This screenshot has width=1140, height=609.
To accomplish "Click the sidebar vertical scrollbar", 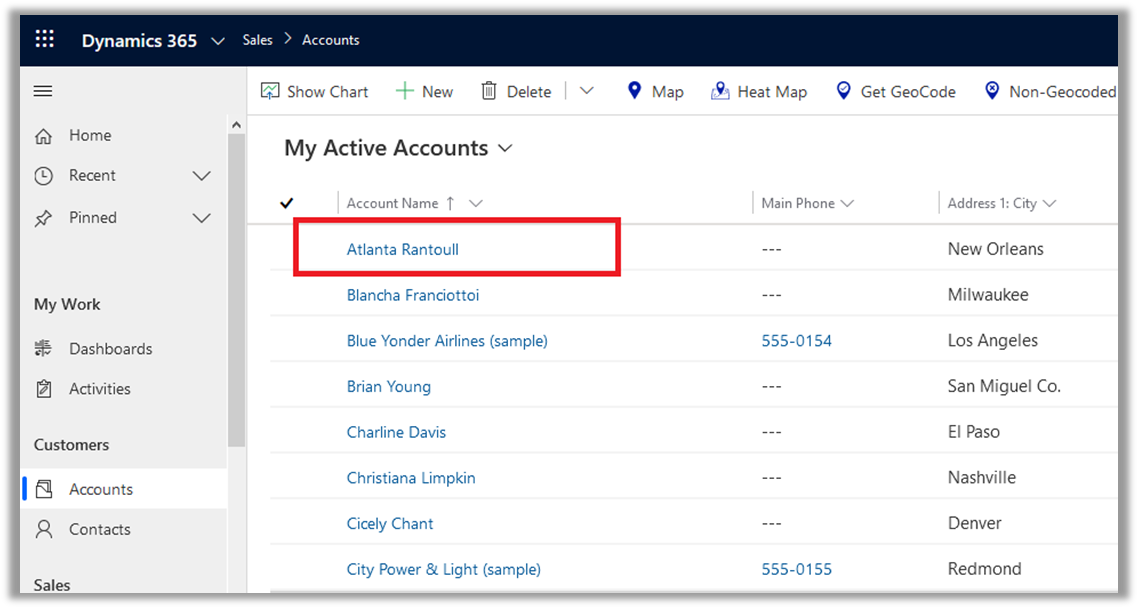I will 236,290.
